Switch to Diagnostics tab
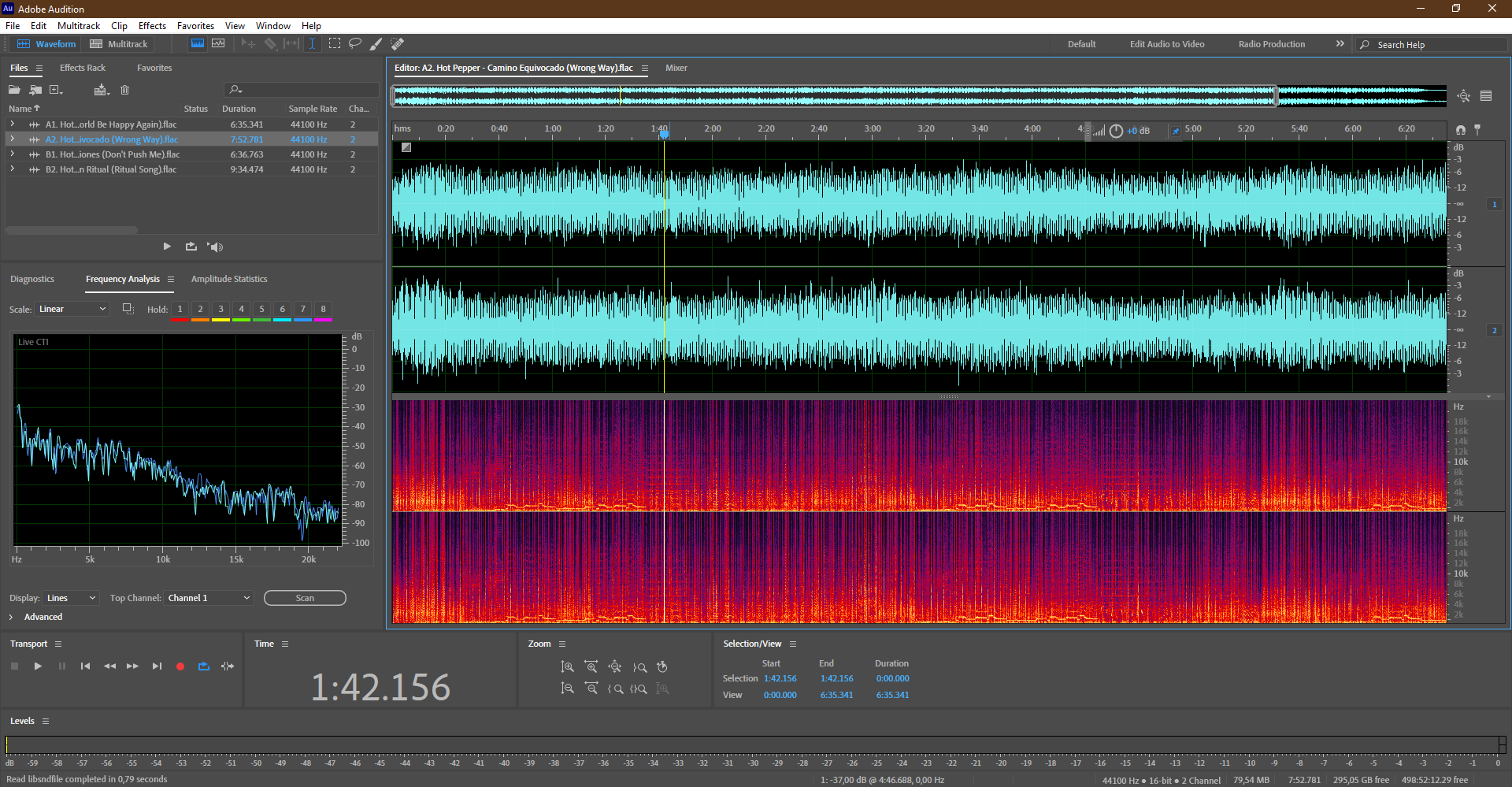The width and height of the screenshot is (1512, 787). [x=32, y=279]
